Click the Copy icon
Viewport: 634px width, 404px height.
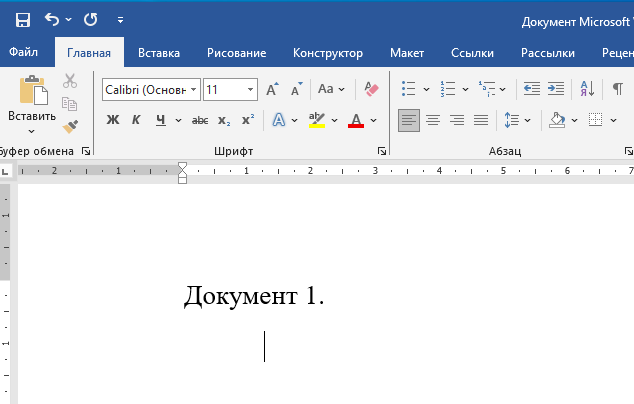(x=70, y=104)
